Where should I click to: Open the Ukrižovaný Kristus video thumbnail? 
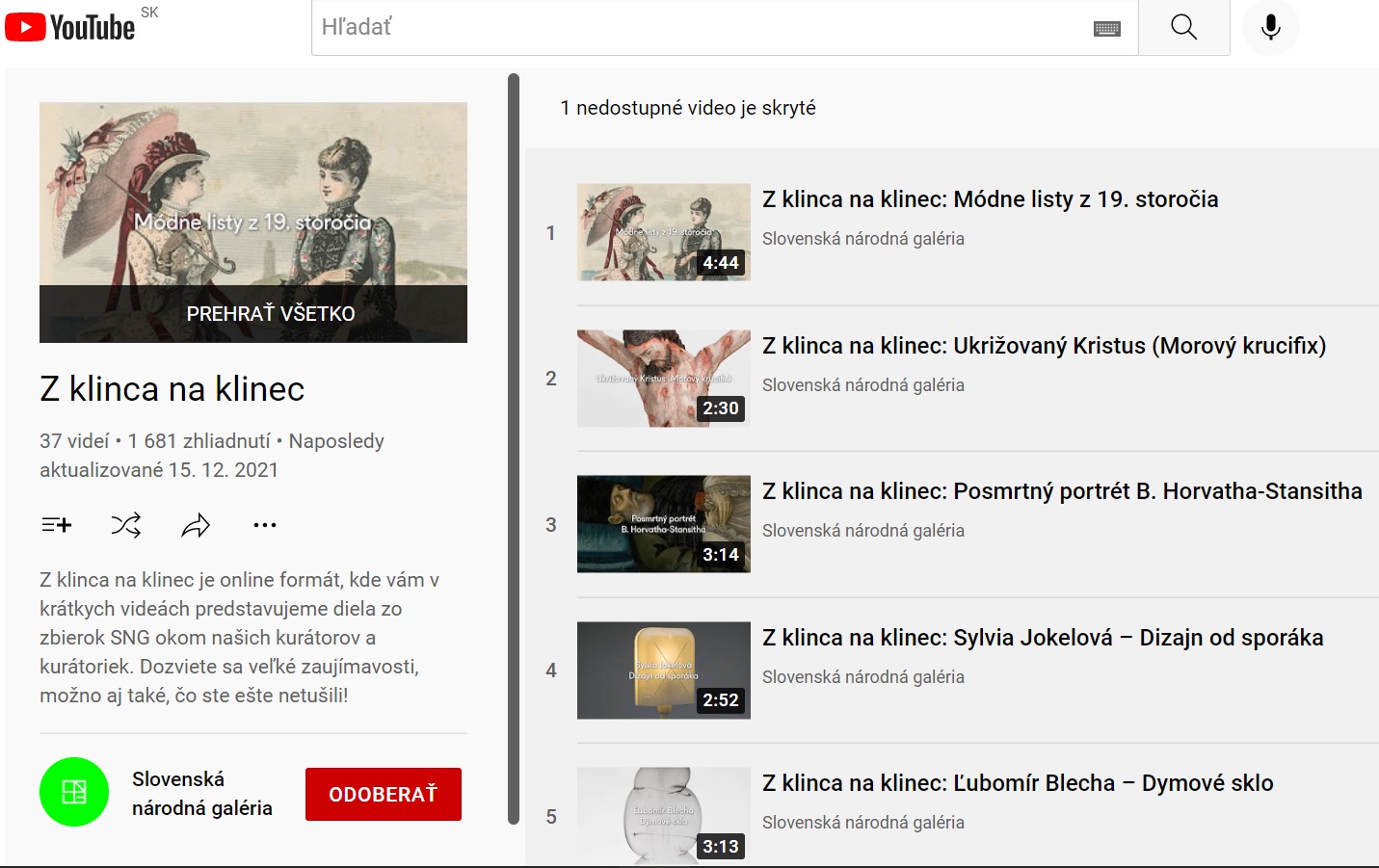coord(664,379)
